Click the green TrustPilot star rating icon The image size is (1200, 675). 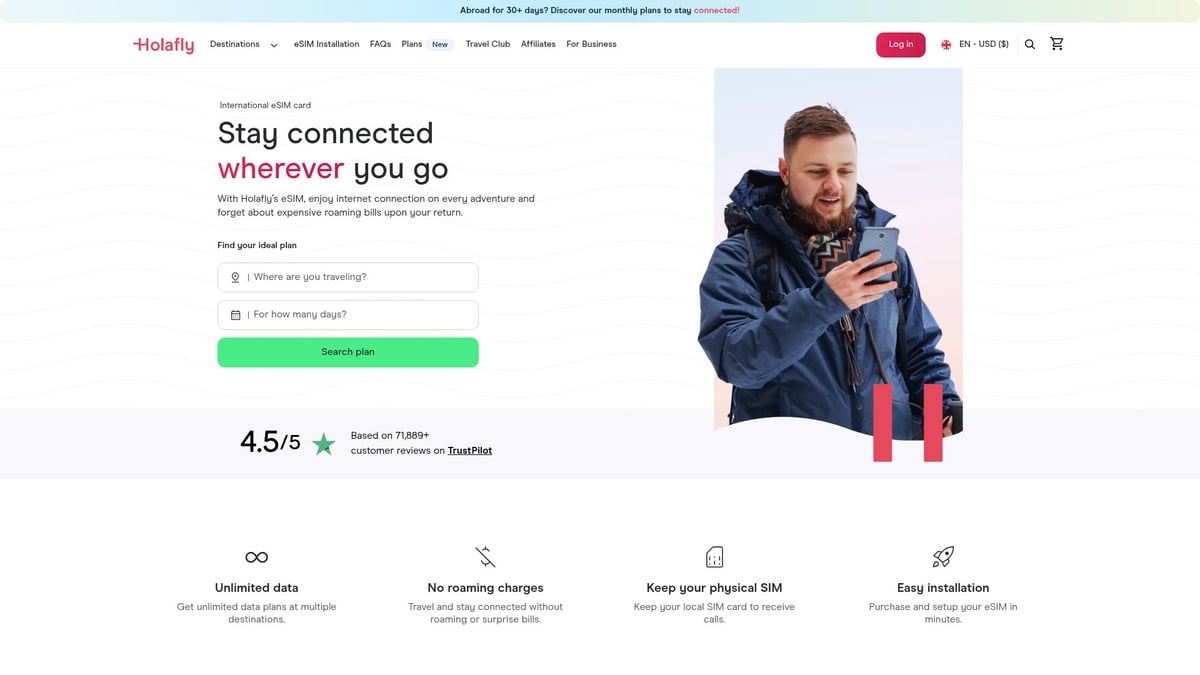point(323,442)
